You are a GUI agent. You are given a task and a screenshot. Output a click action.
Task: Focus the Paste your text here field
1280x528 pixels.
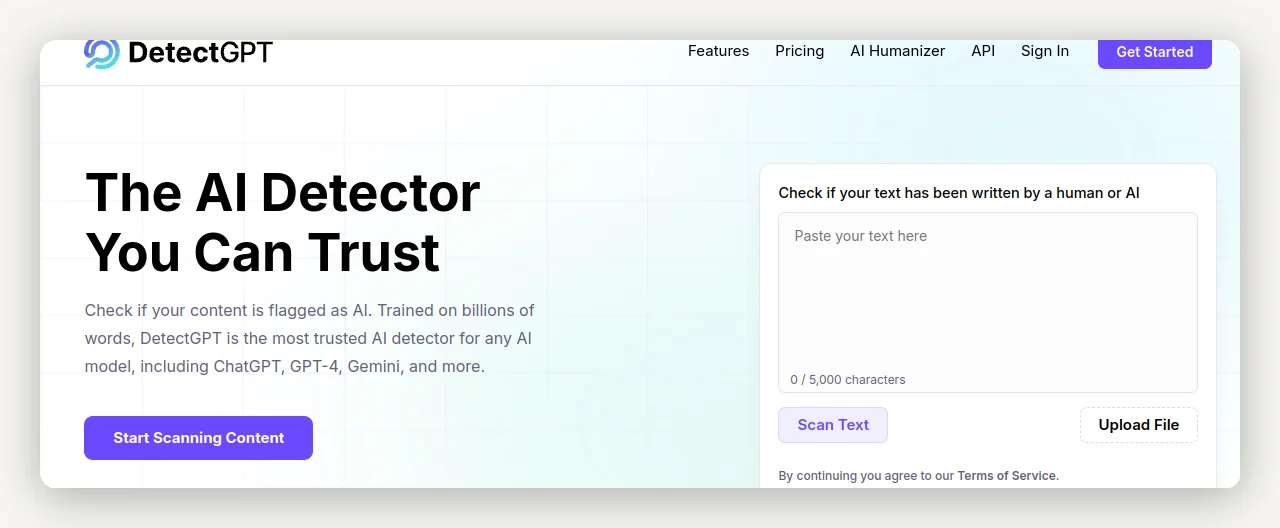pos(988,303)
